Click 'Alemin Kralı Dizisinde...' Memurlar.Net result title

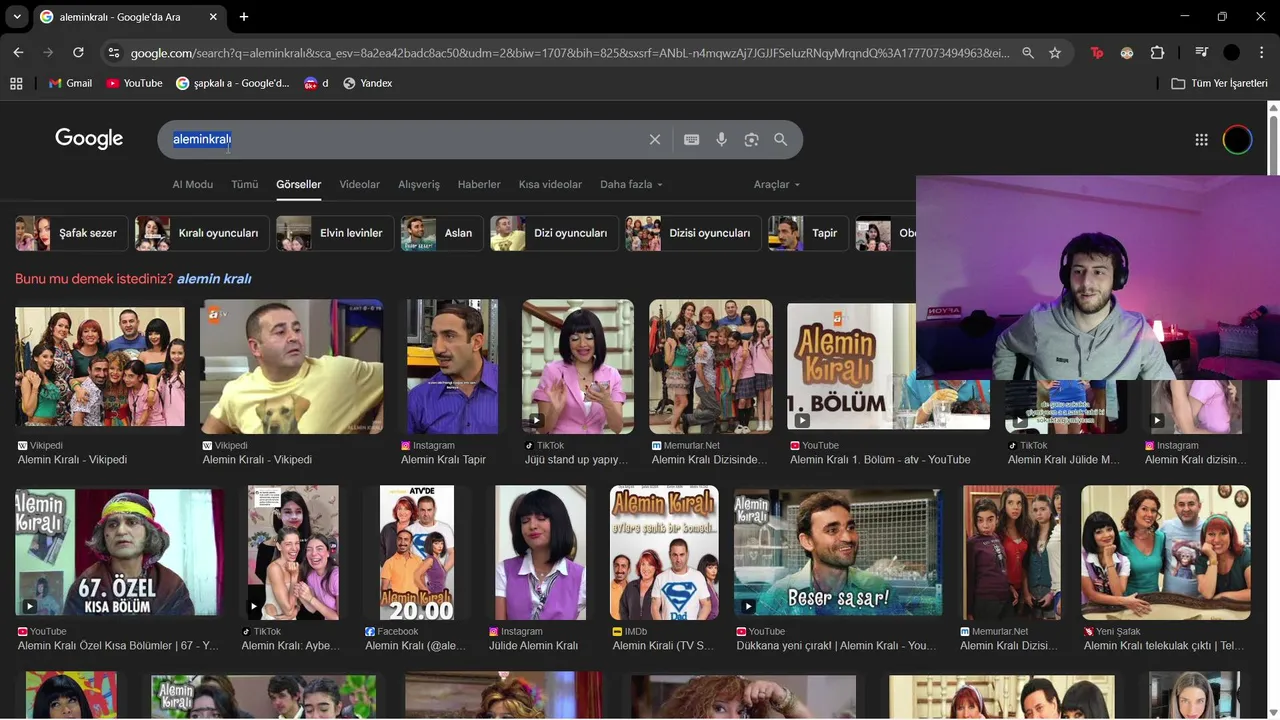[710, 460]
